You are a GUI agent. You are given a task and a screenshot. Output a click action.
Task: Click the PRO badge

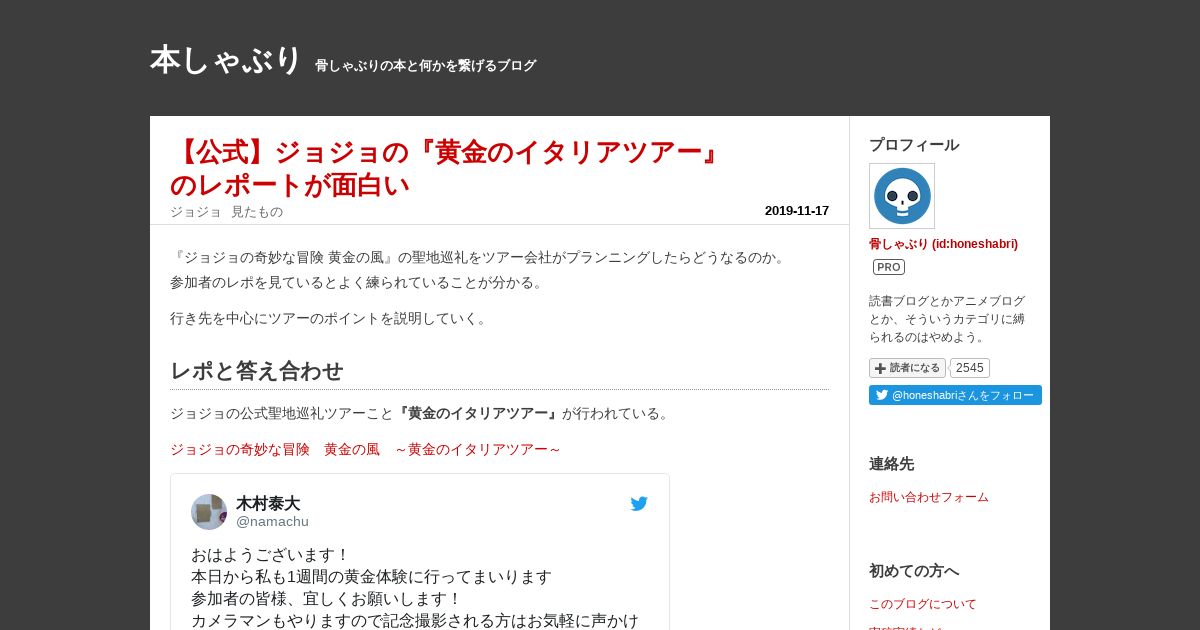point(889,267)
